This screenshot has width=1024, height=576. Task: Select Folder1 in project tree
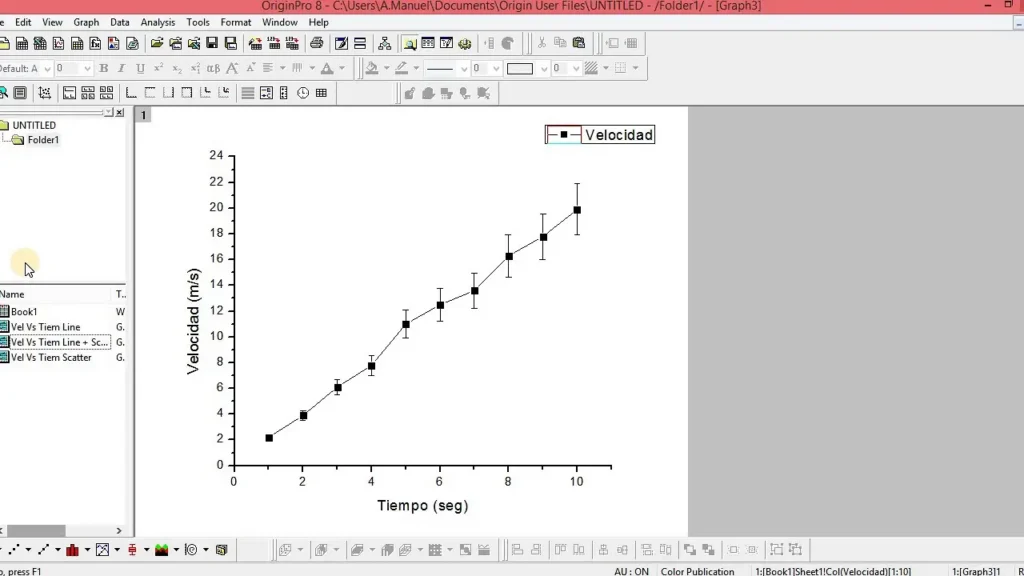[43, 140]
